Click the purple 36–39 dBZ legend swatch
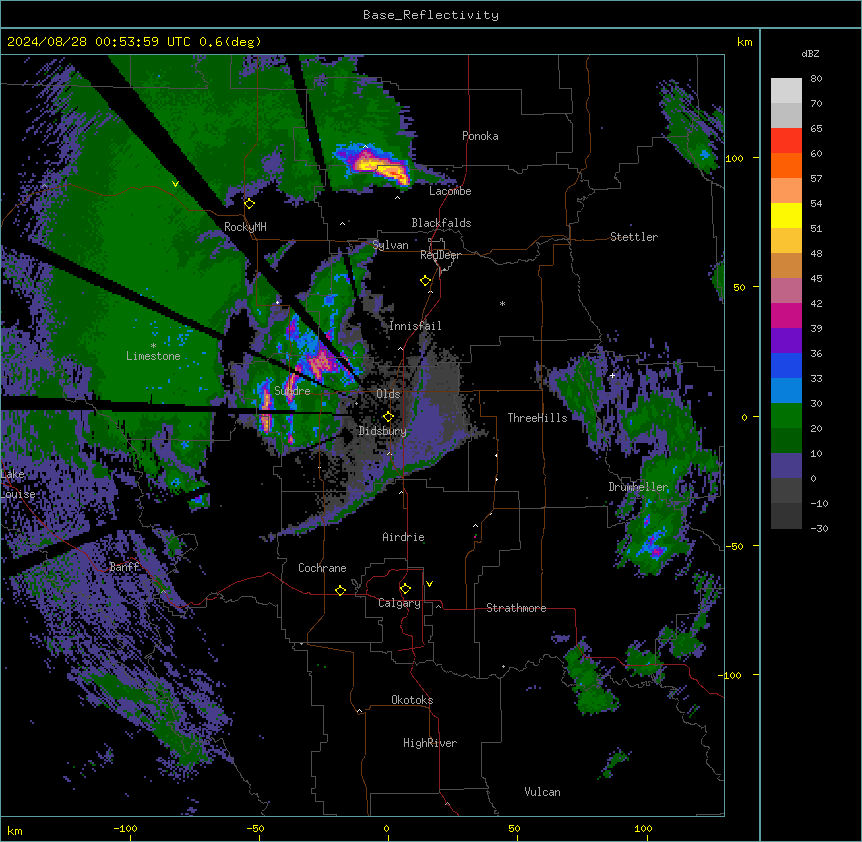This screenshot has width=862, height=842. (786, 340)
